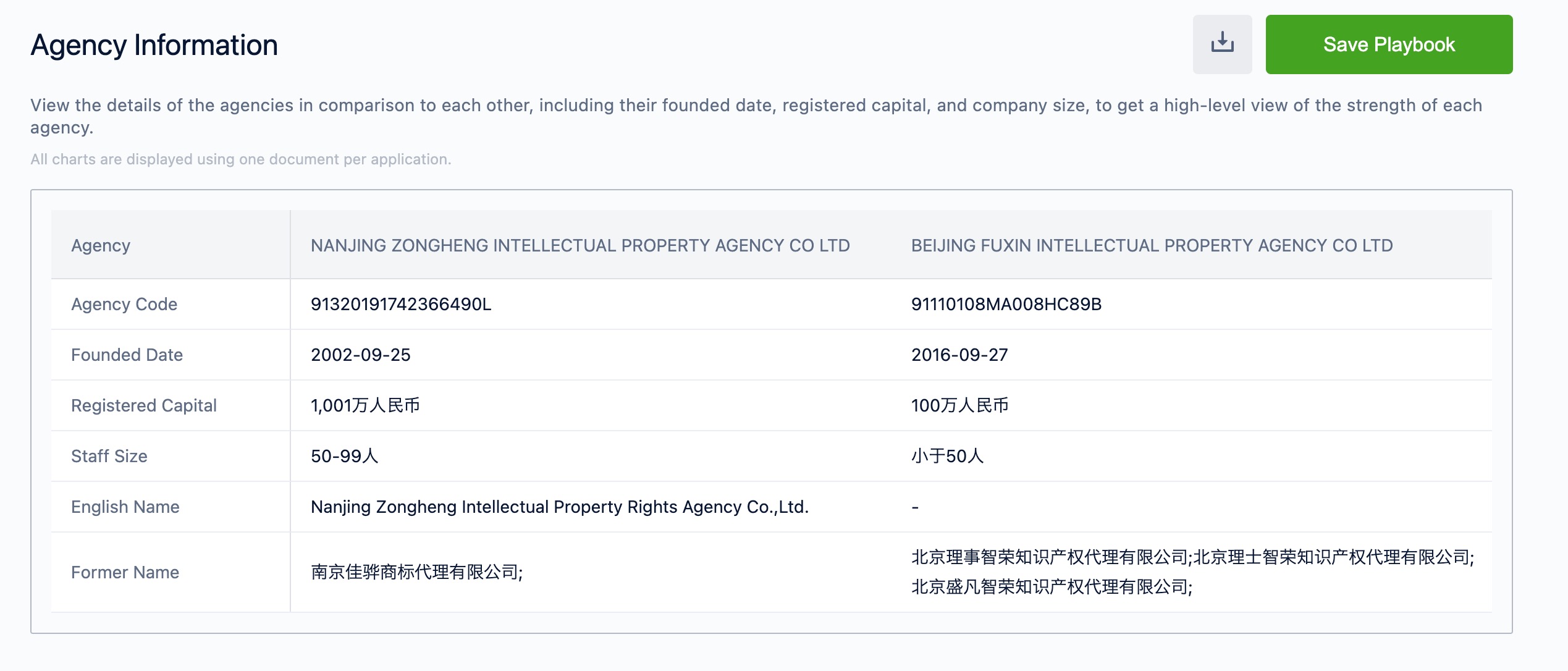Click the Agency Information heading
1568x671 pixels.
pyautogui.click(x=154, y=45)
